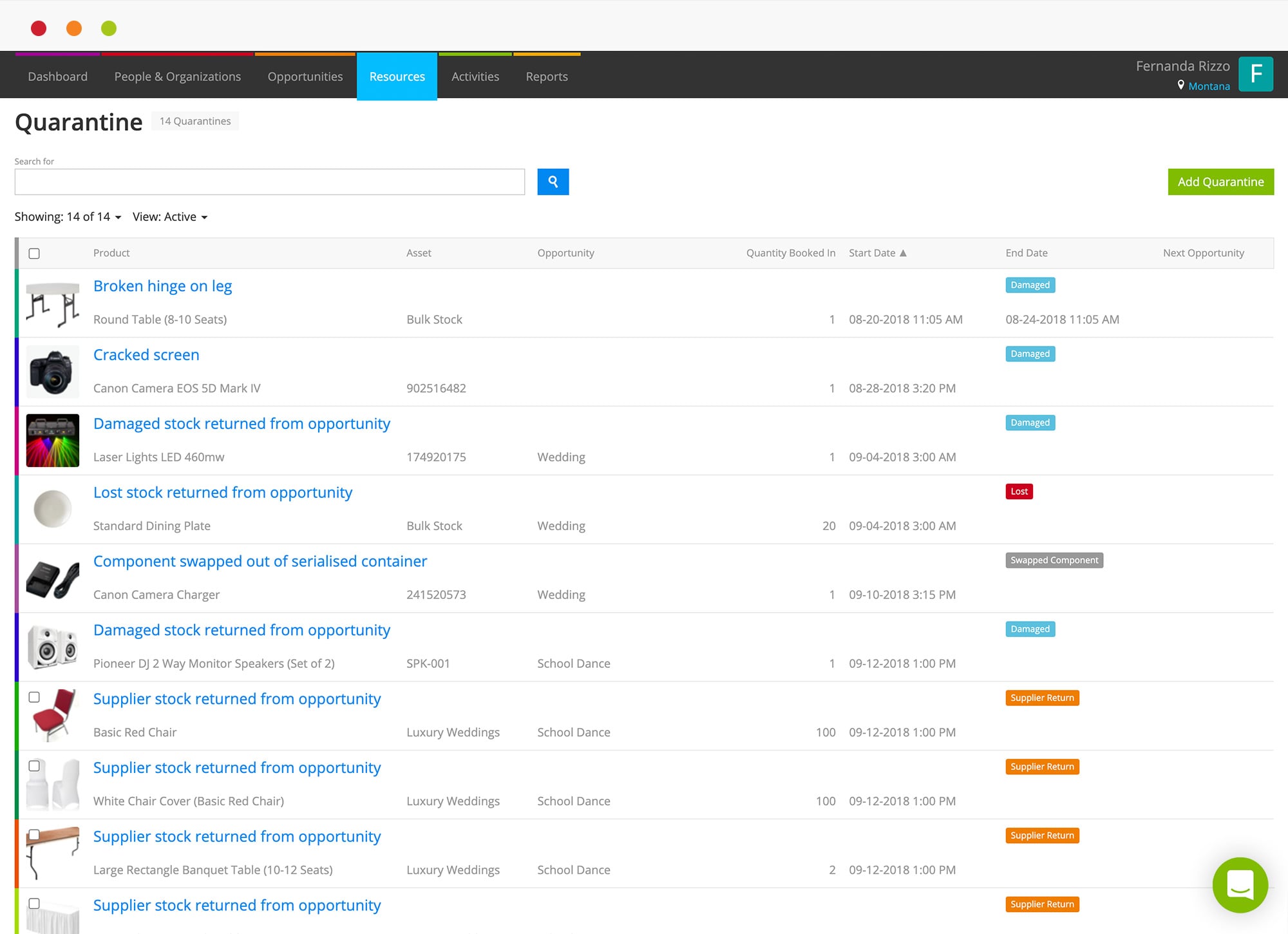
Task: Open Damaged stock link for Pioneer speakers
Action: pyautogui.click(x=241, y=630)
